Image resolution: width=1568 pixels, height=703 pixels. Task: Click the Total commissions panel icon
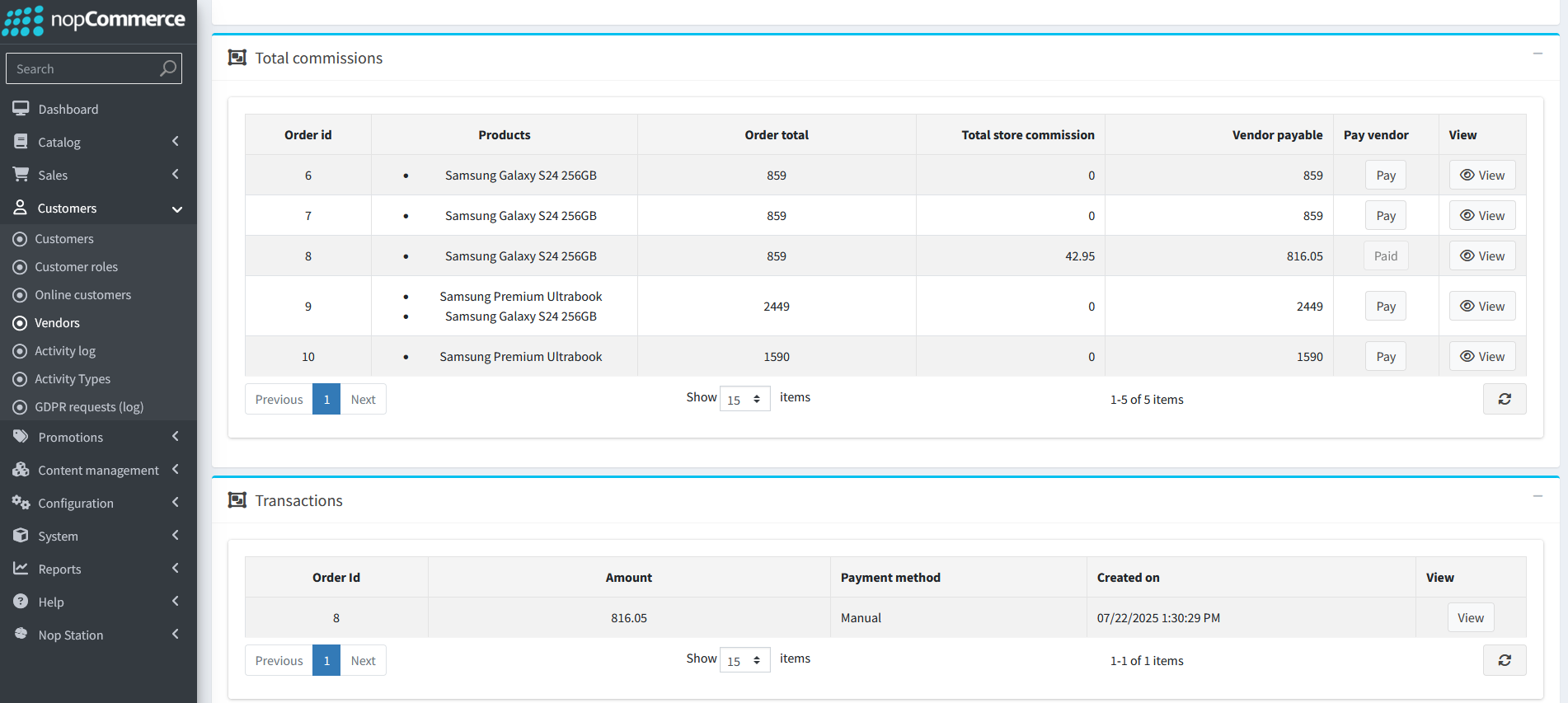[x=237, y=57]
